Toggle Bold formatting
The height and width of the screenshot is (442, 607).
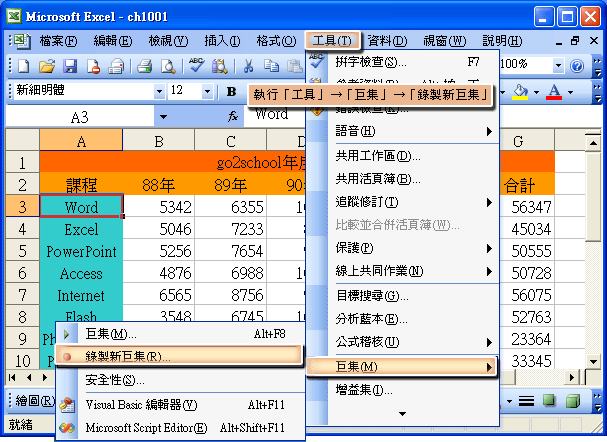tap(231, 91)
